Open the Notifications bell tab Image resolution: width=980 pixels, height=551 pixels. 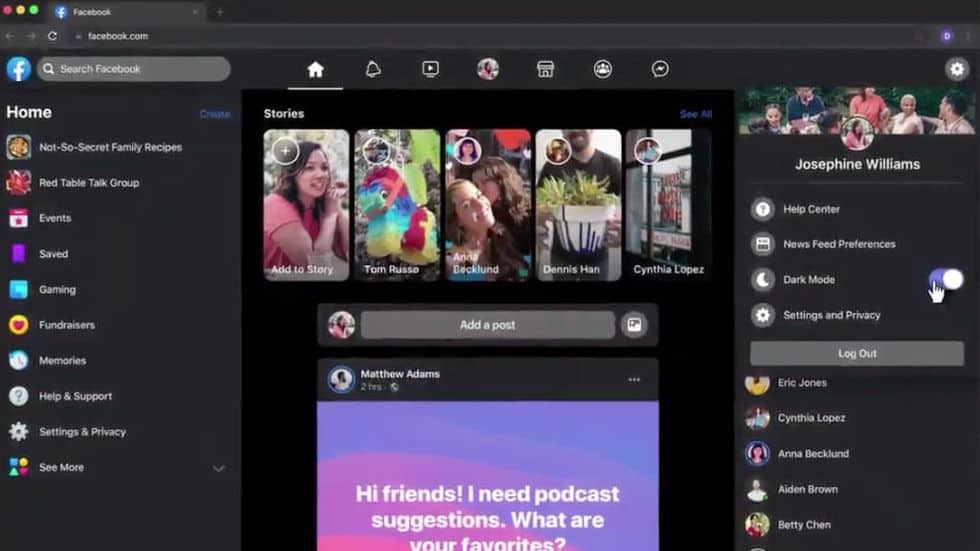click(373, 69)
